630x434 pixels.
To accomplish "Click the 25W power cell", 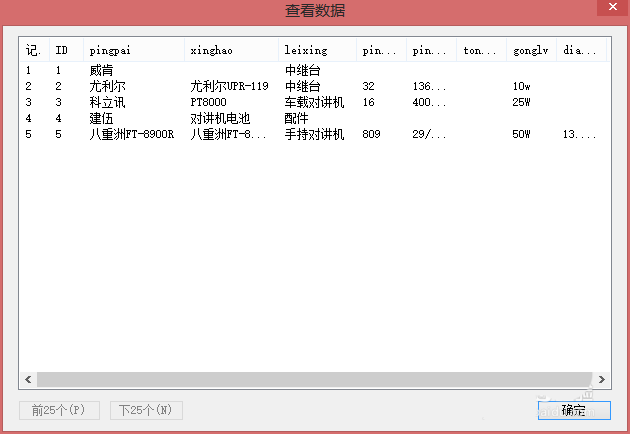I will point(522,102).
